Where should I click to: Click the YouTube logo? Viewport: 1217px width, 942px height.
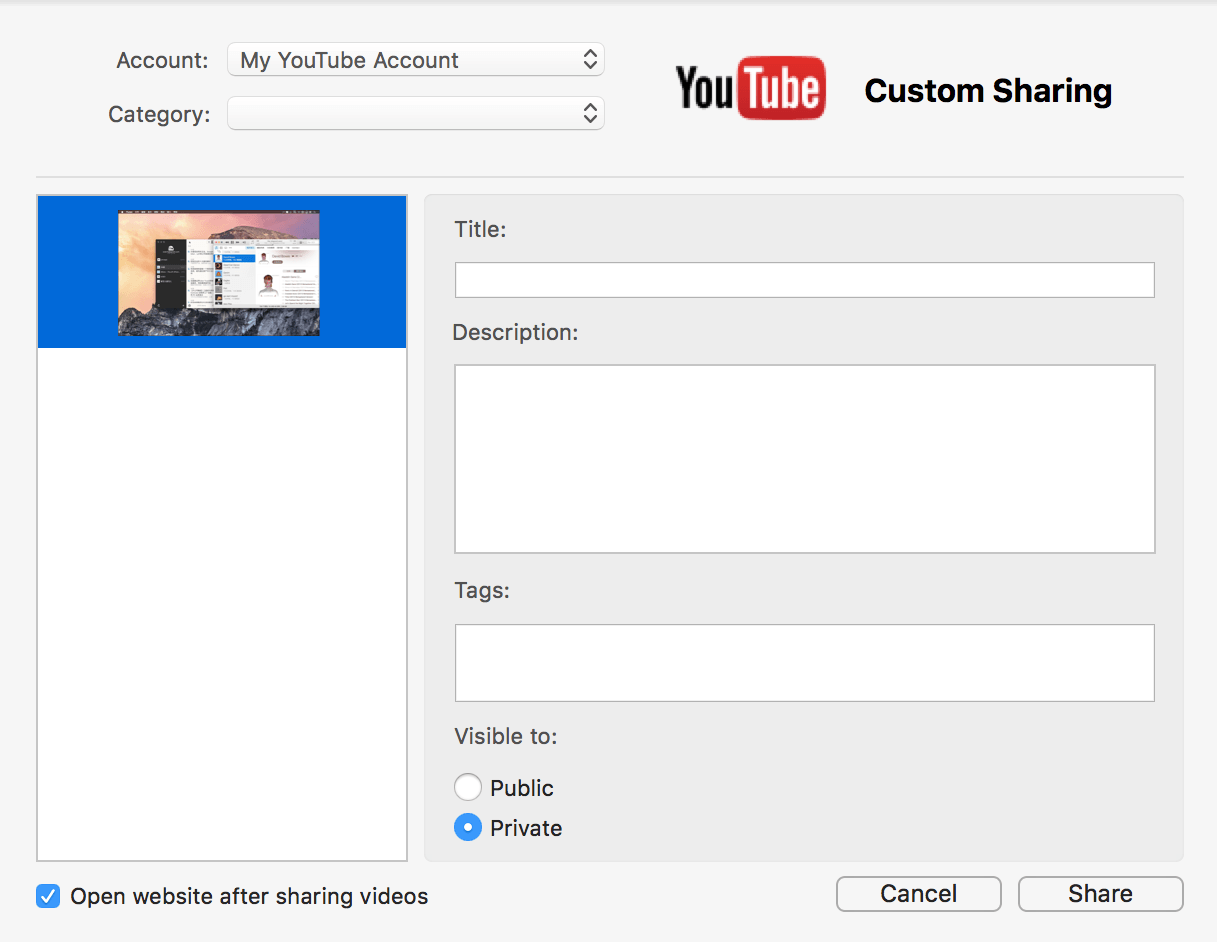pos(751,88)
